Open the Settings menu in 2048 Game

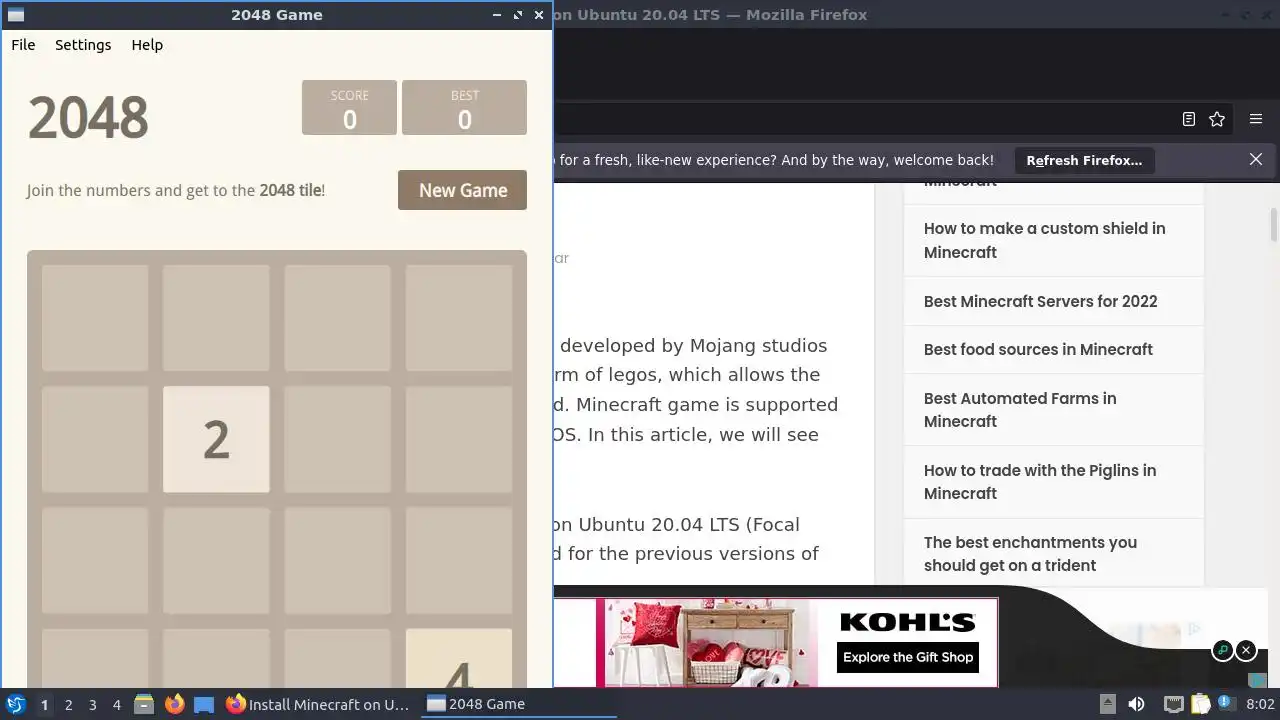point(83,45)
